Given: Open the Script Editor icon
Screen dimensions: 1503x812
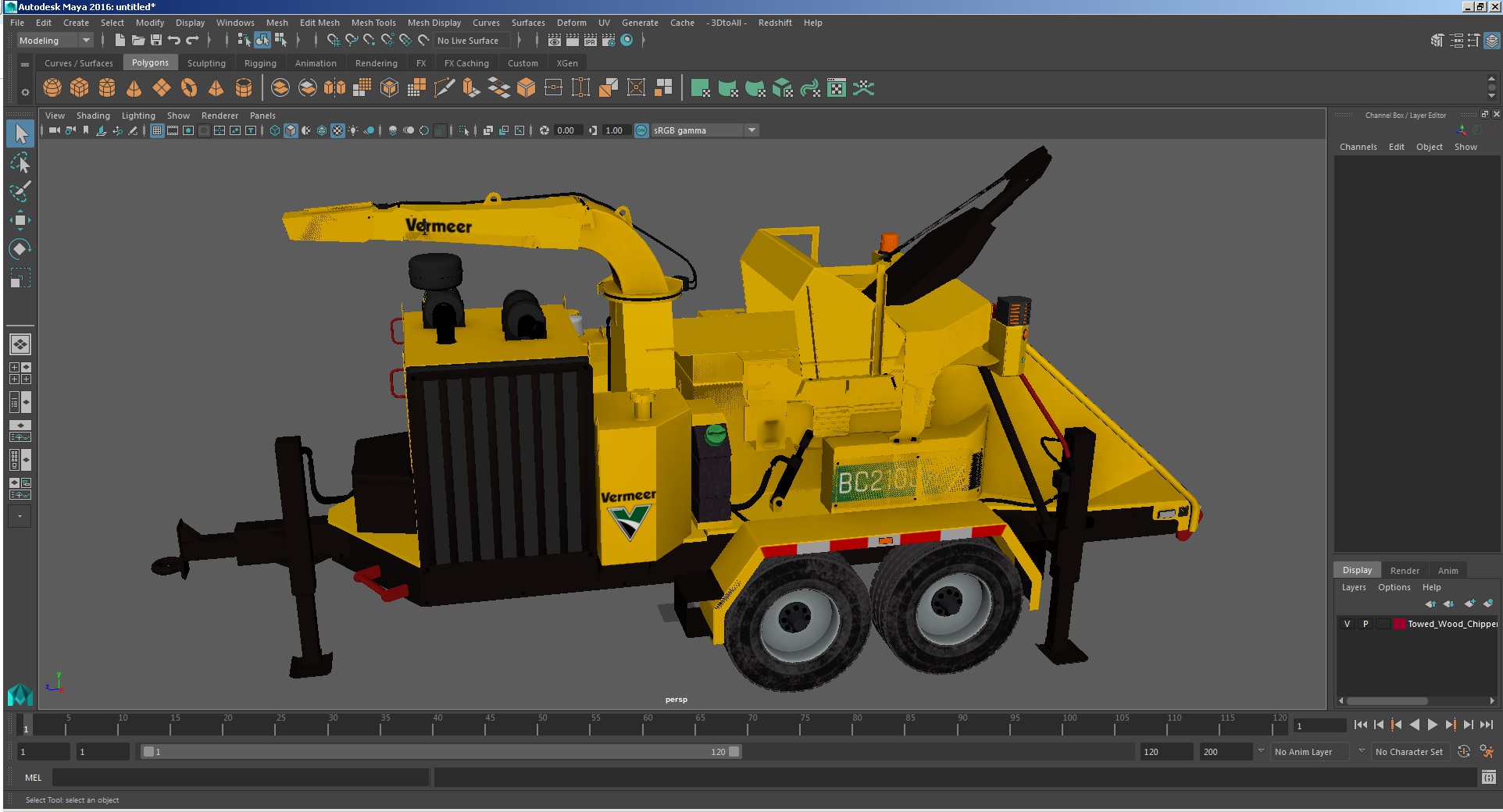Looking at the screenshot, I should click(x=1488, y=777).
